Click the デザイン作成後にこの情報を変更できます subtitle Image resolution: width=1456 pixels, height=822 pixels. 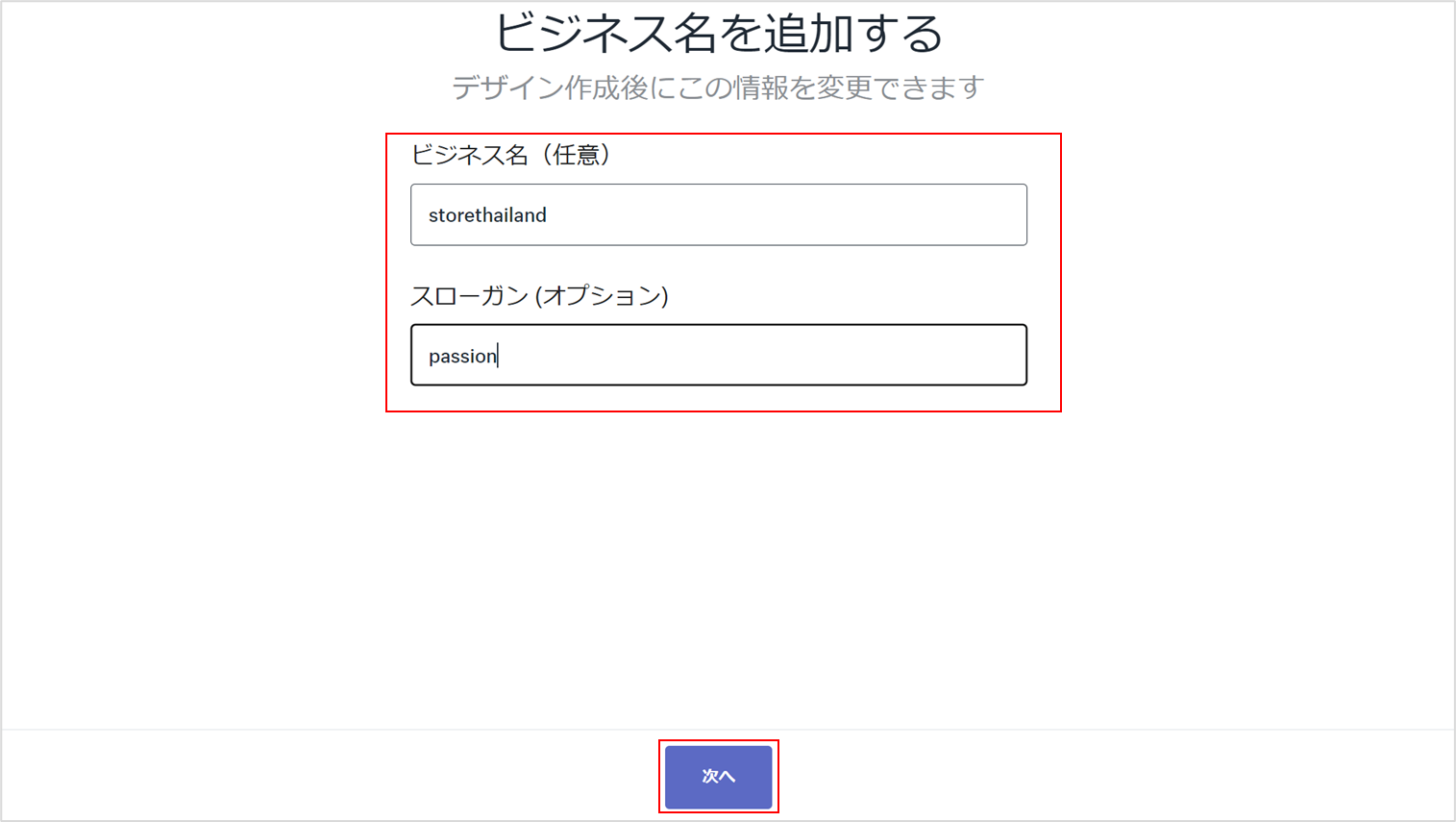click(718, 87)
